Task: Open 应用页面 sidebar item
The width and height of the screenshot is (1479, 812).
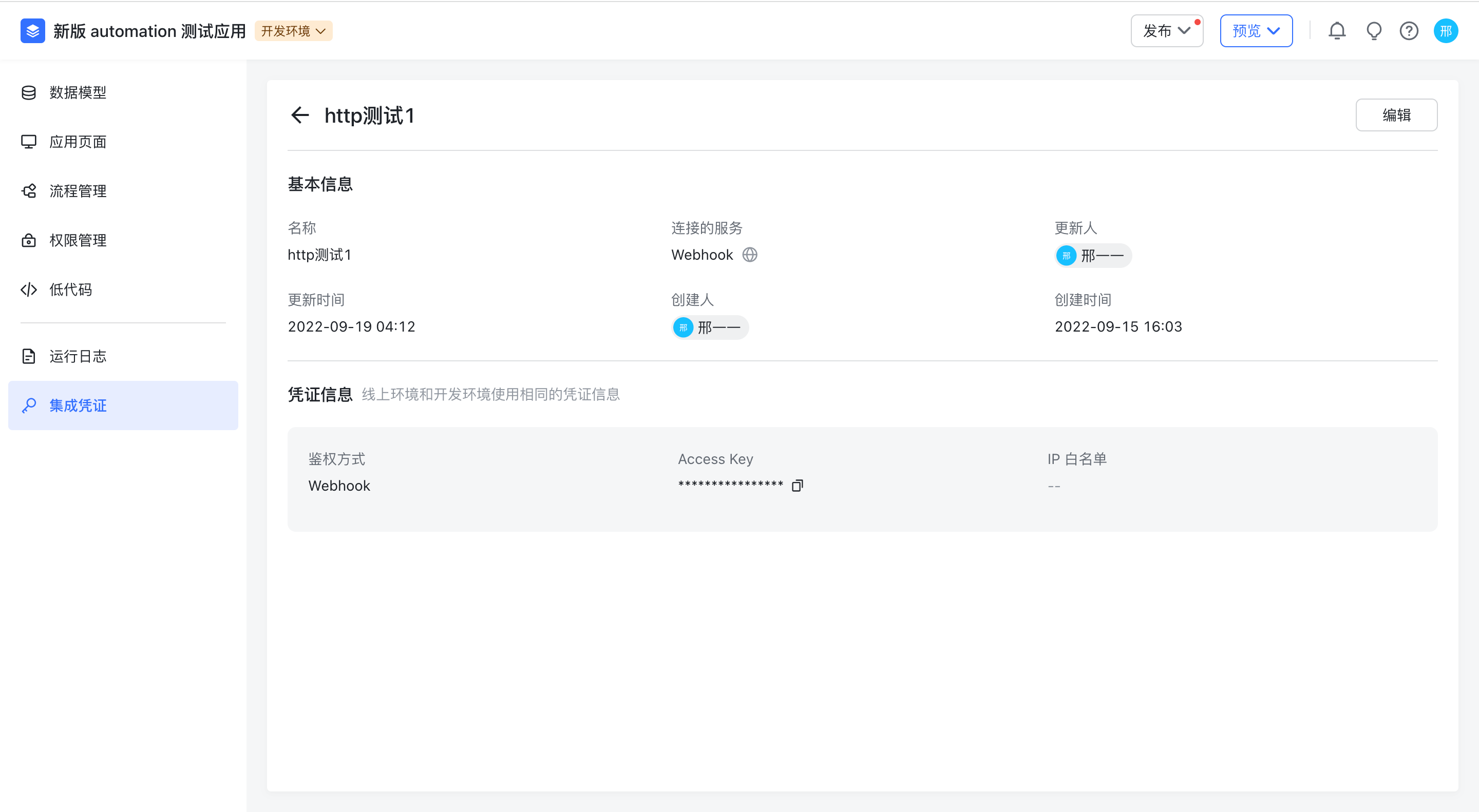Action: tap(78, 142)
